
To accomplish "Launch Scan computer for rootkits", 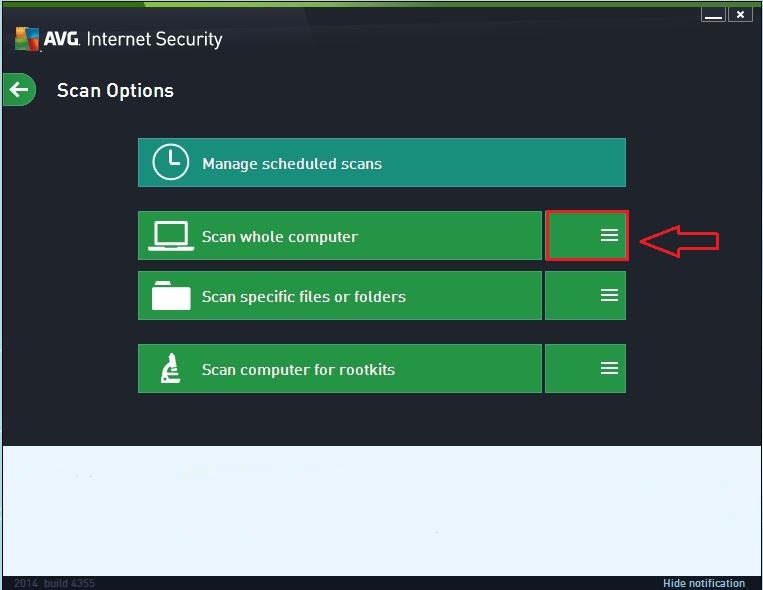I will coord(340,369).
